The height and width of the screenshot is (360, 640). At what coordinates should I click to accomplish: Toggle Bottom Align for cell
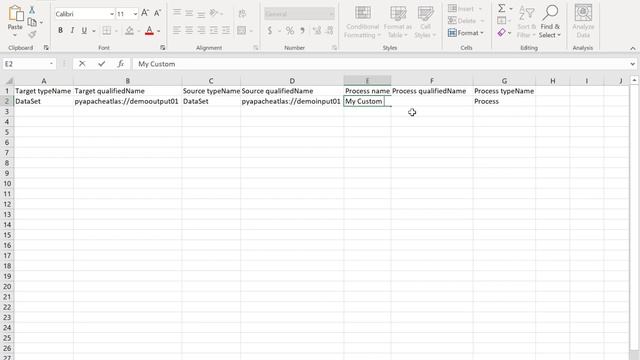[x=201, y=13]
